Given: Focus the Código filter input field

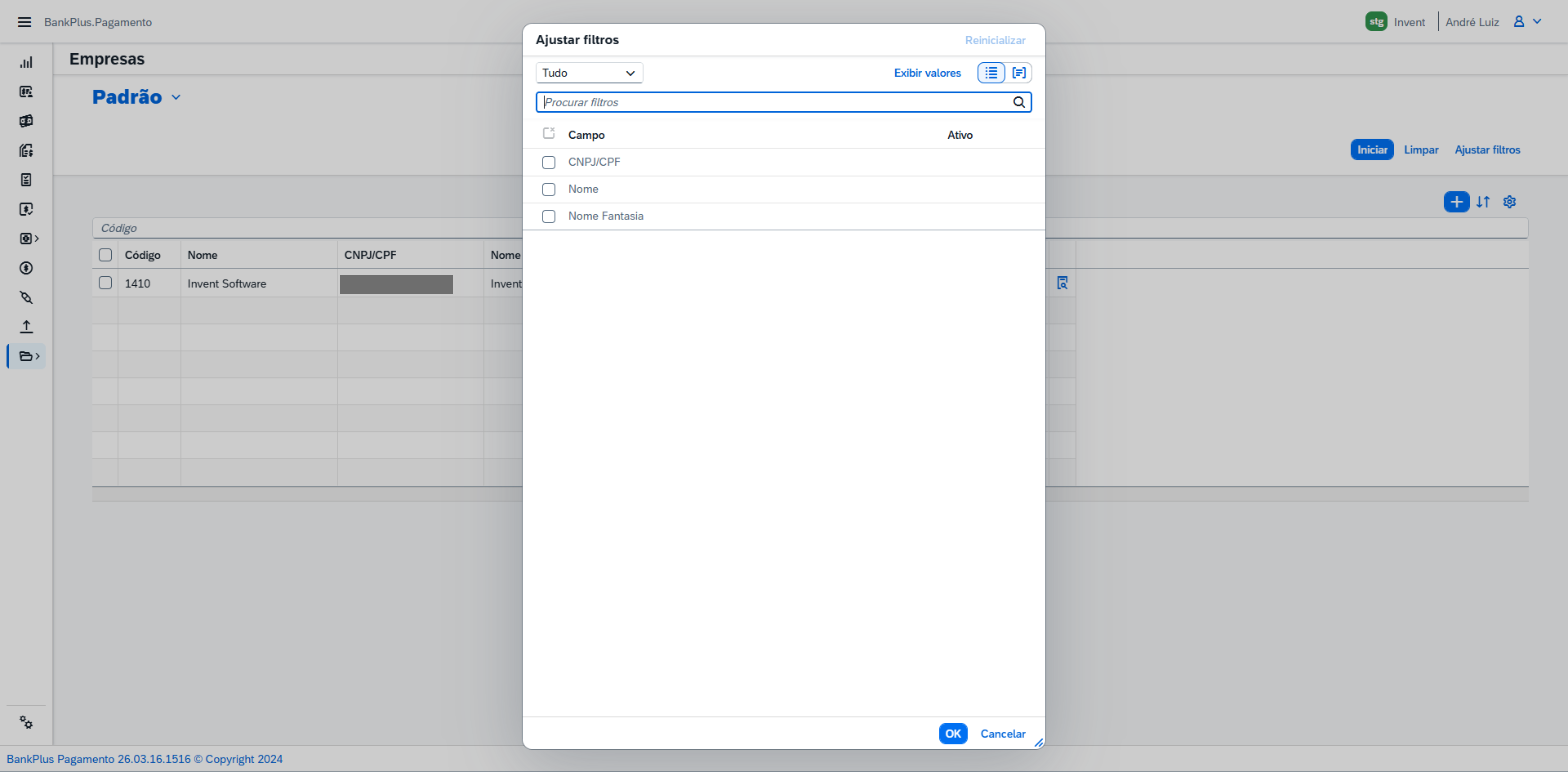Looking at the screenshot, I should 810,228.
